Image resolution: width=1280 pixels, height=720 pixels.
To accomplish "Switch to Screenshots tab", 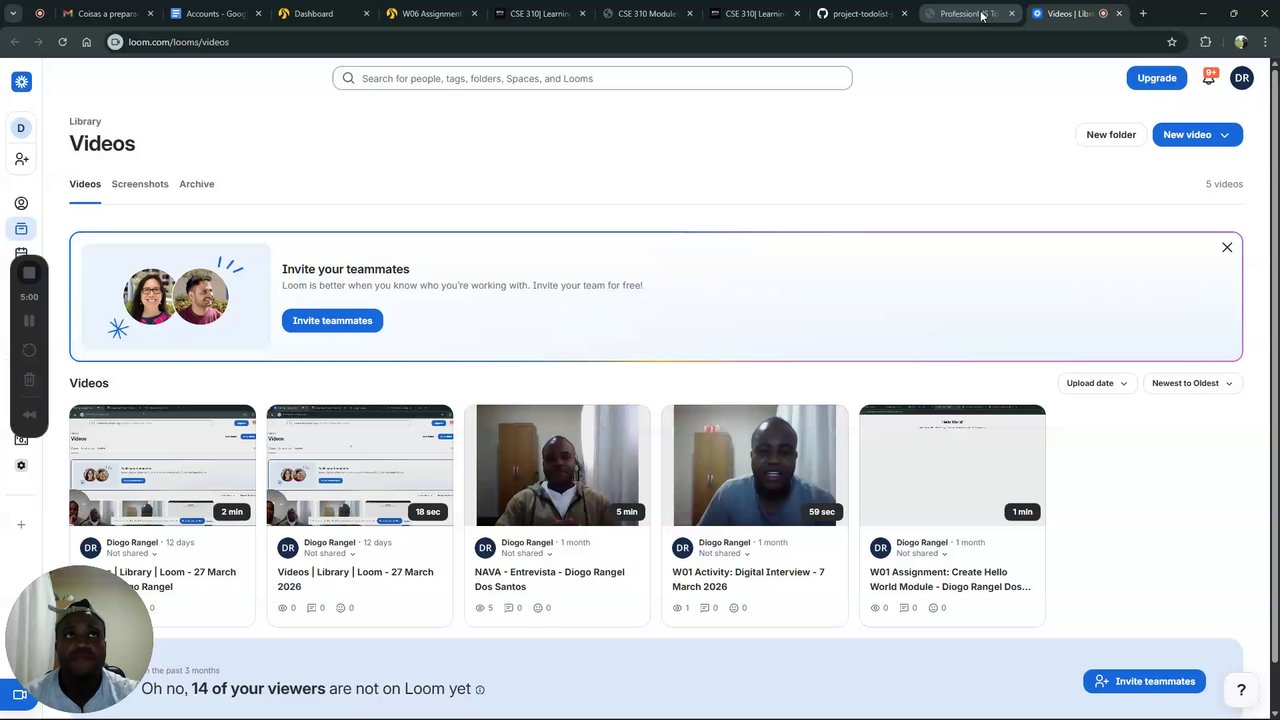I will pyautogui.click(x=140, y=184).
